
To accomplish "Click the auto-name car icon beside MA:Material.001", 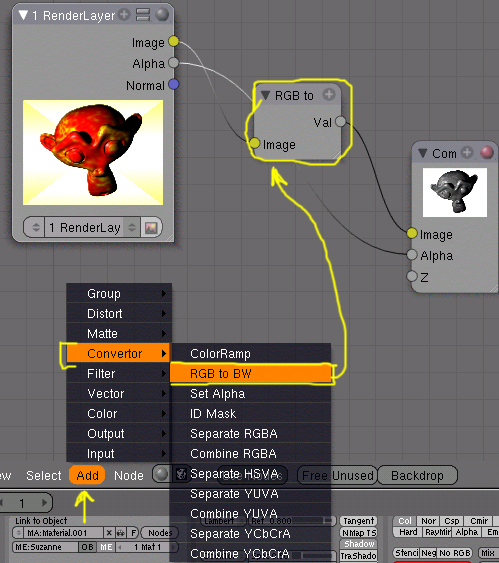I will click(x=121, y=533).
